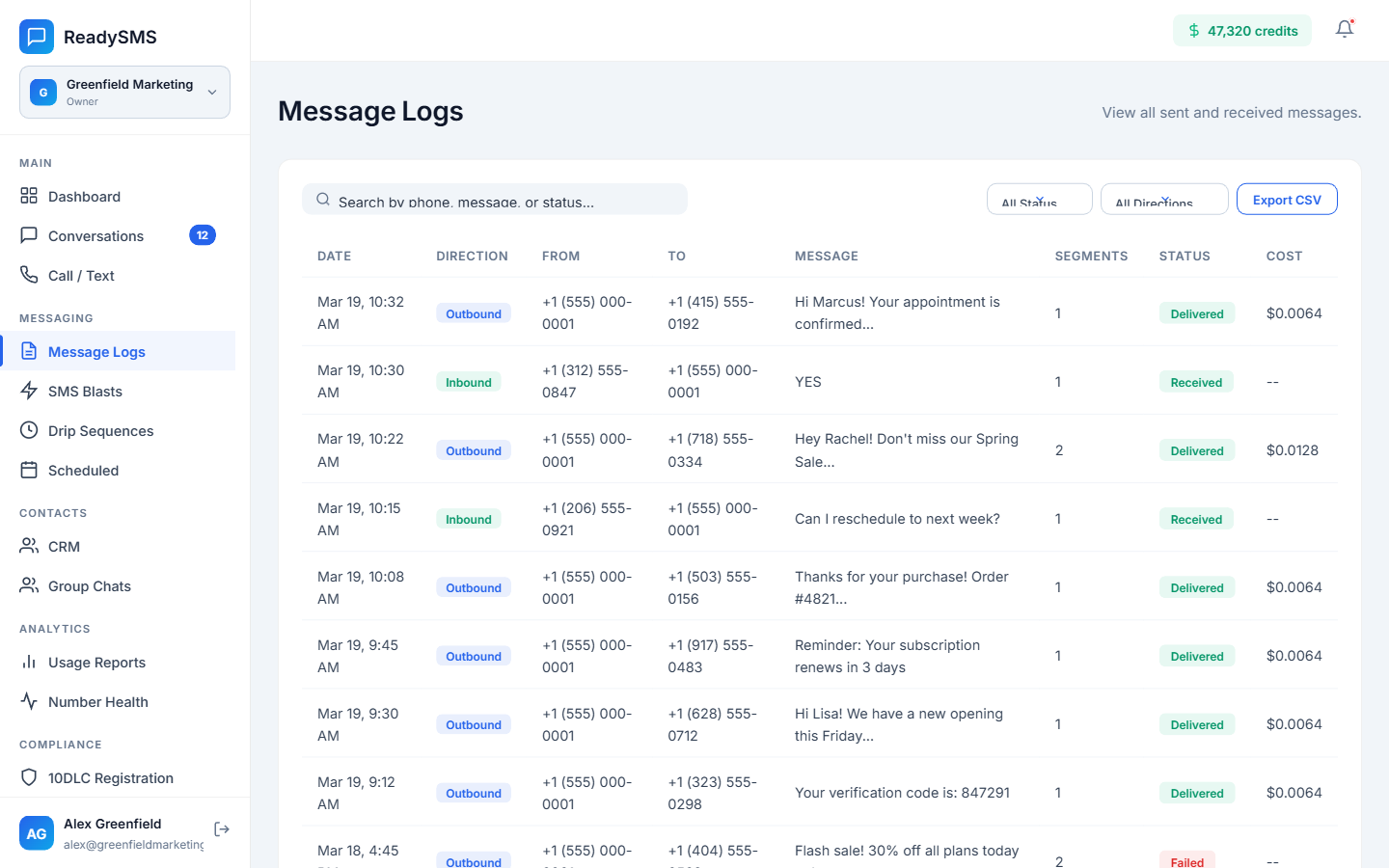Click the $0.0128 cost value
The width and height of the screenshot is (1389, 868).
[x=1293, y=450]
